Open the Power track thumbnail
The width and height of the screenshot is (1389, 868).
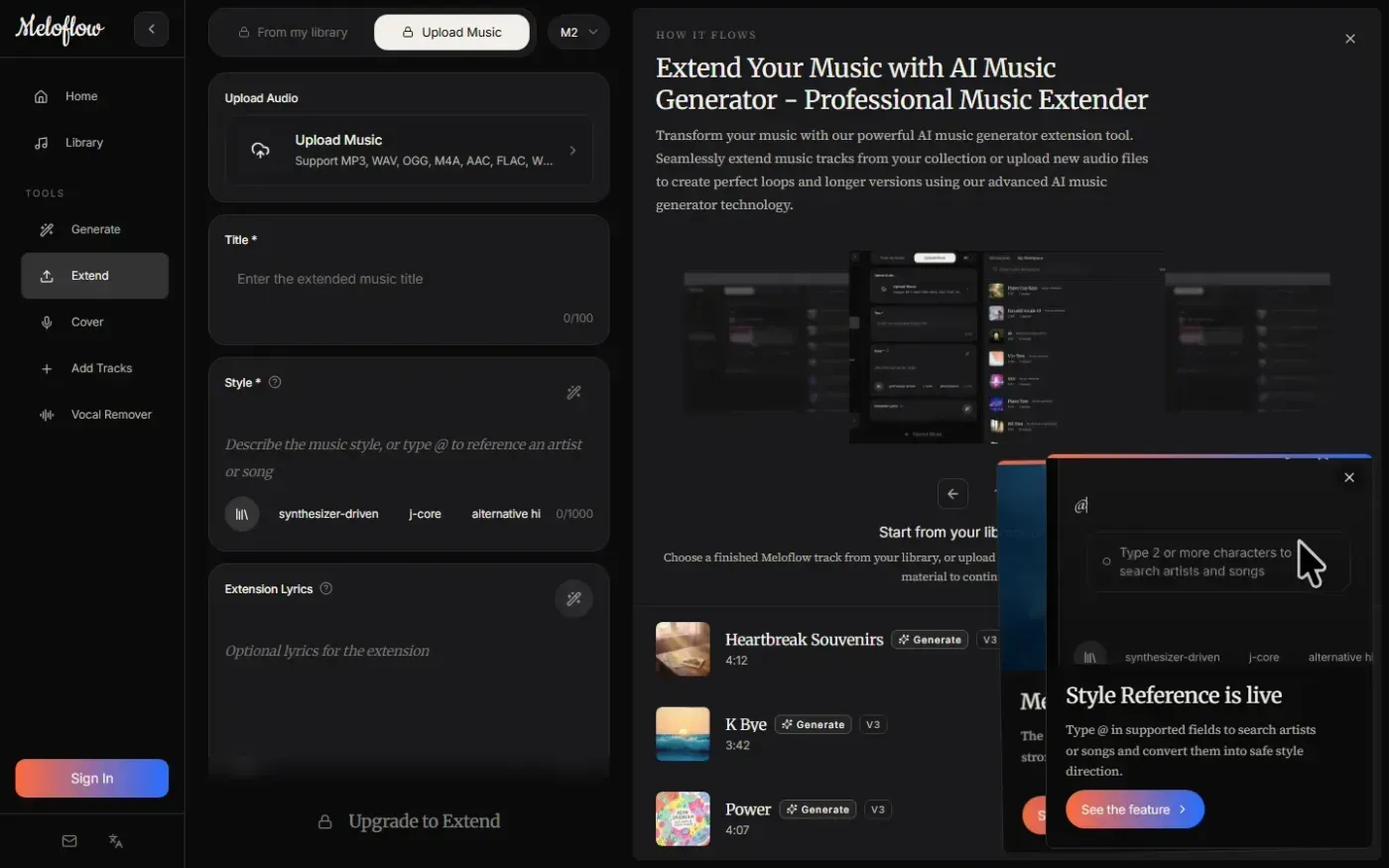click(x=683, y=818)
